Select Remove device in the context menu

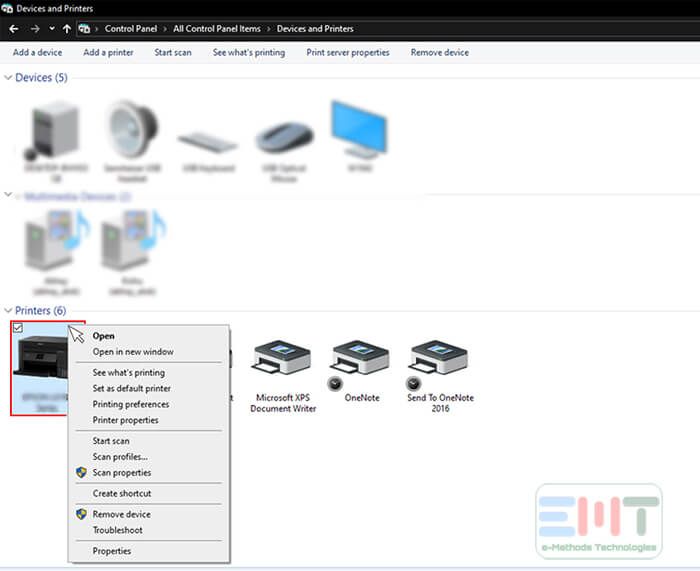(121, 514)
